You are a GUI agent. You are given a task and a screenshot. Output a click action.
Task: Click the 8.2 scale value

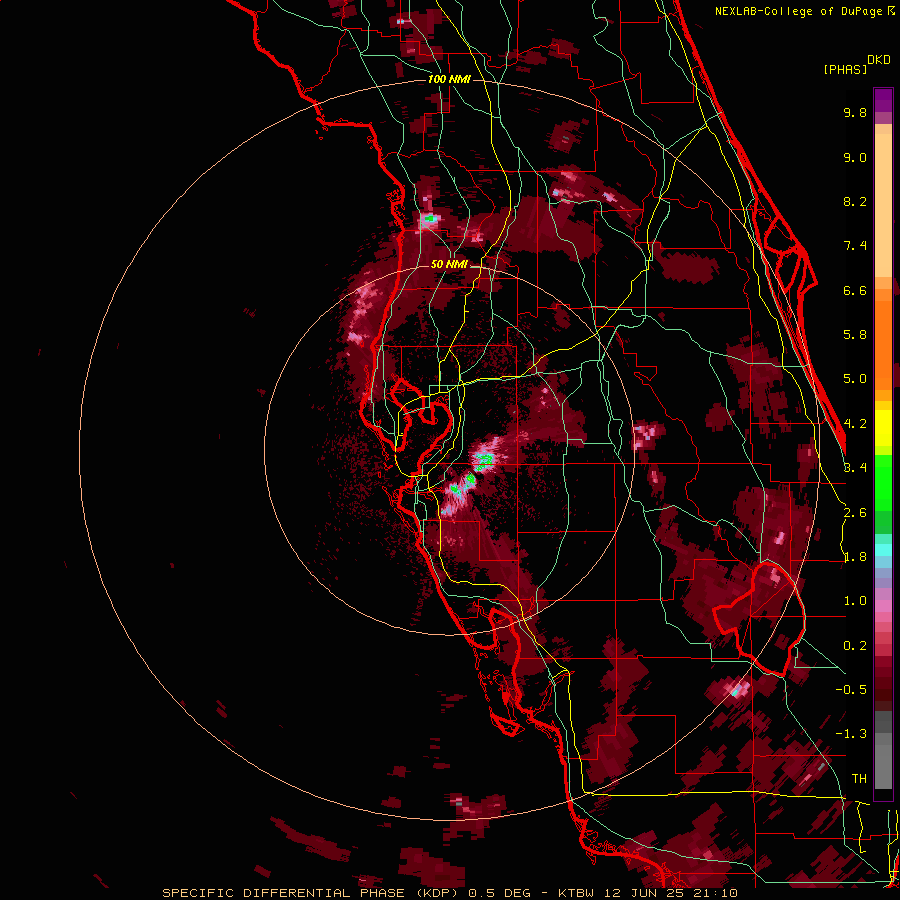(855, 201)
